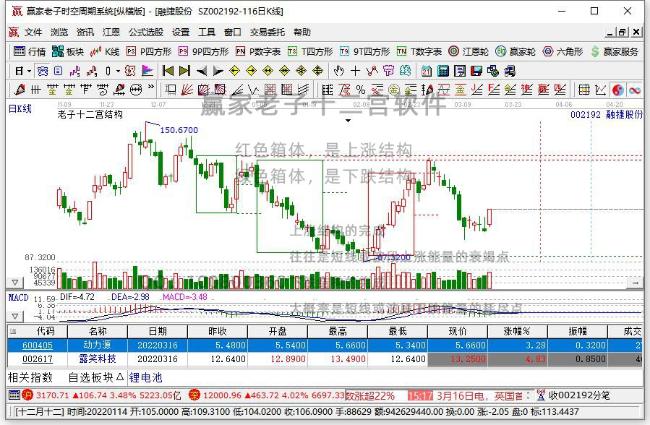Click the red floppy disk save icon
650x425 pixels.
pyautogui.click(x=476, y=71)
